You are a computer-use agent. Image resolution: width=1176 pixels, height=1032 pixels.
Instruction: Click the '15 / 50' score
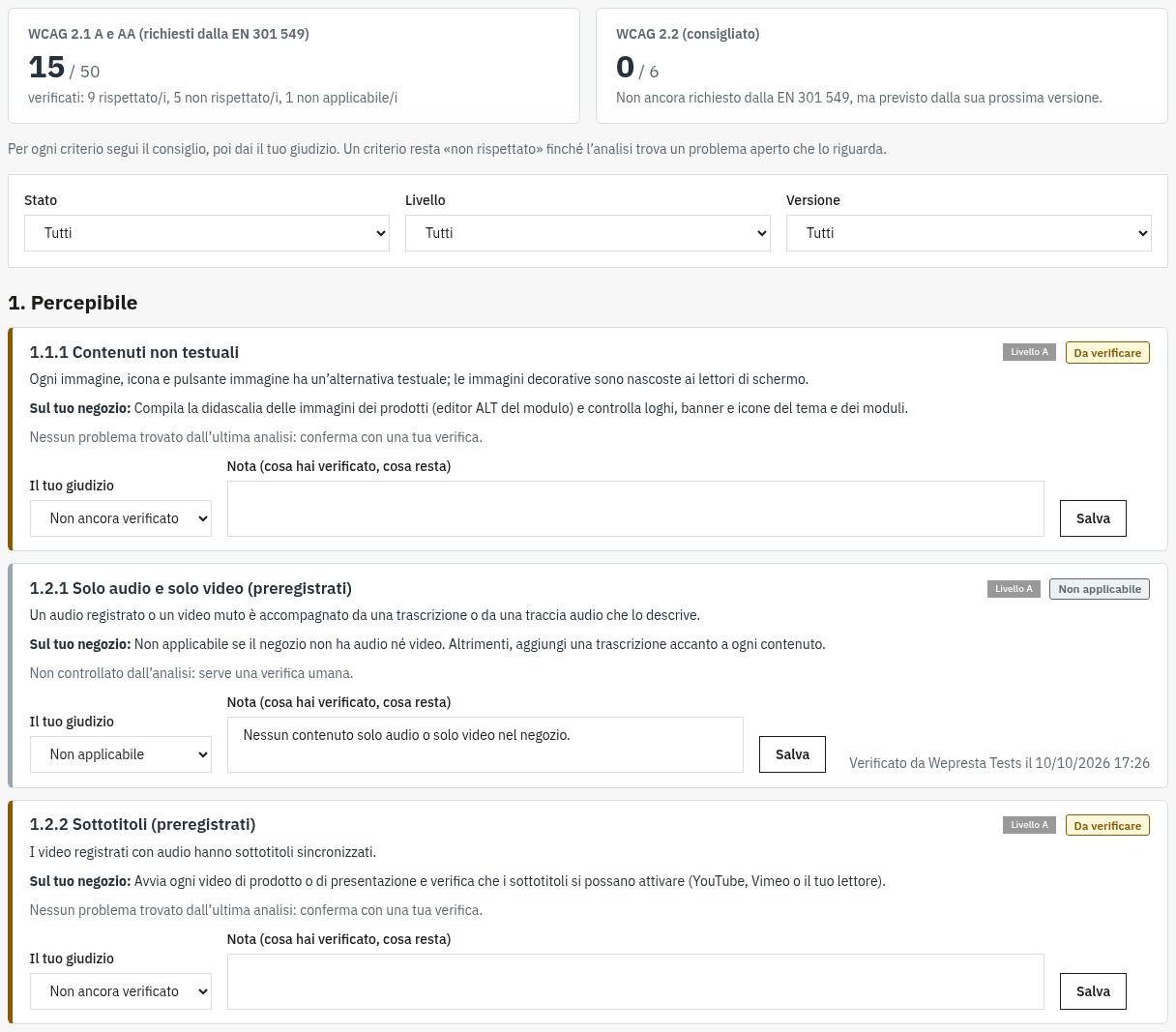(x=64, y=68)
